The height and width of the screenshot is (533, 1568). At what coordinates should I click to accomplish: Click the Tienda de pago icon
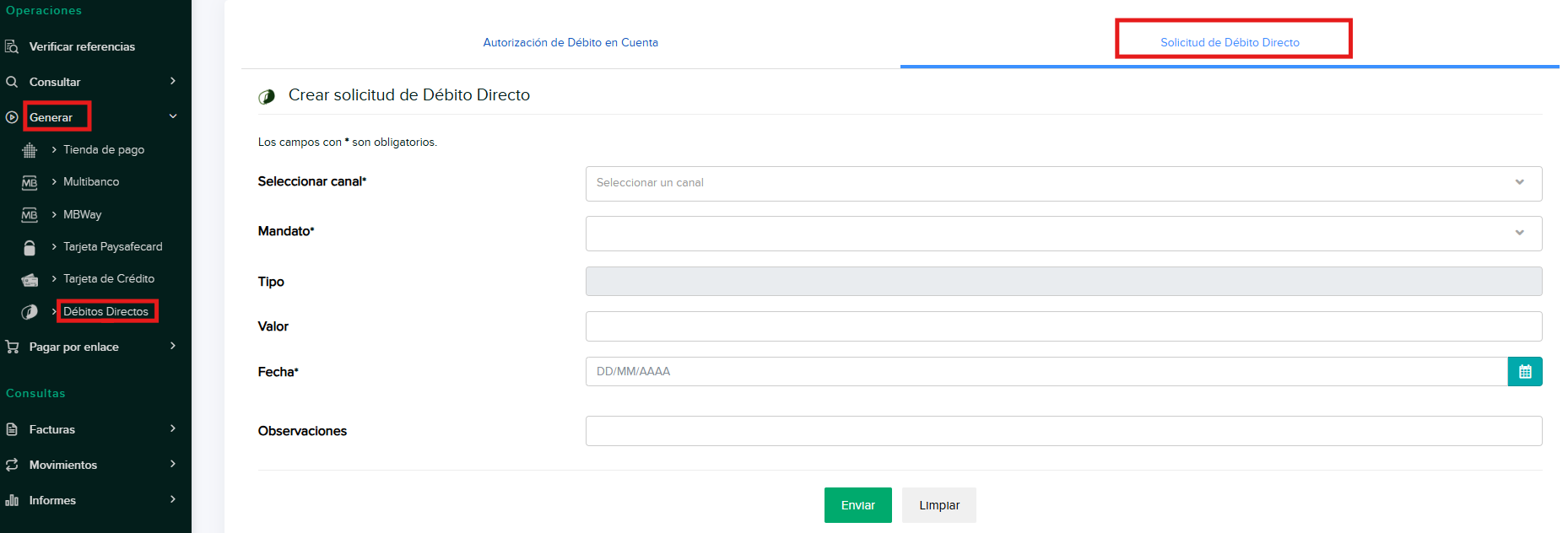coord(30,150)
